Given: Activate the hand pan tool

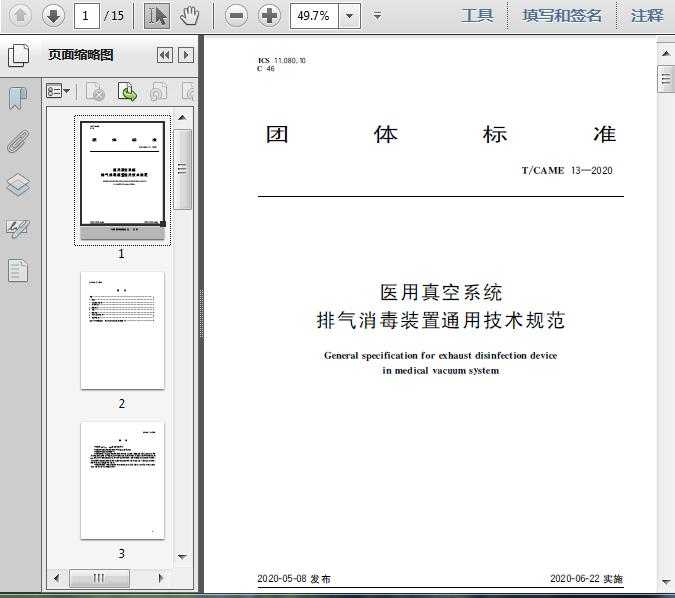Looking at the screenshot, I should [189, 15].
